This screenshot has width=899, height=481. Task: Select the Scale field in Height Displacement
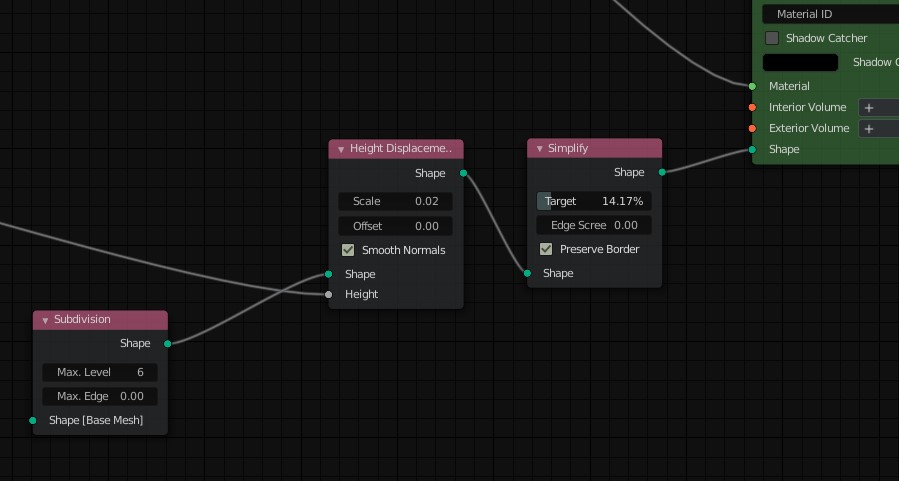click(395, 201)
